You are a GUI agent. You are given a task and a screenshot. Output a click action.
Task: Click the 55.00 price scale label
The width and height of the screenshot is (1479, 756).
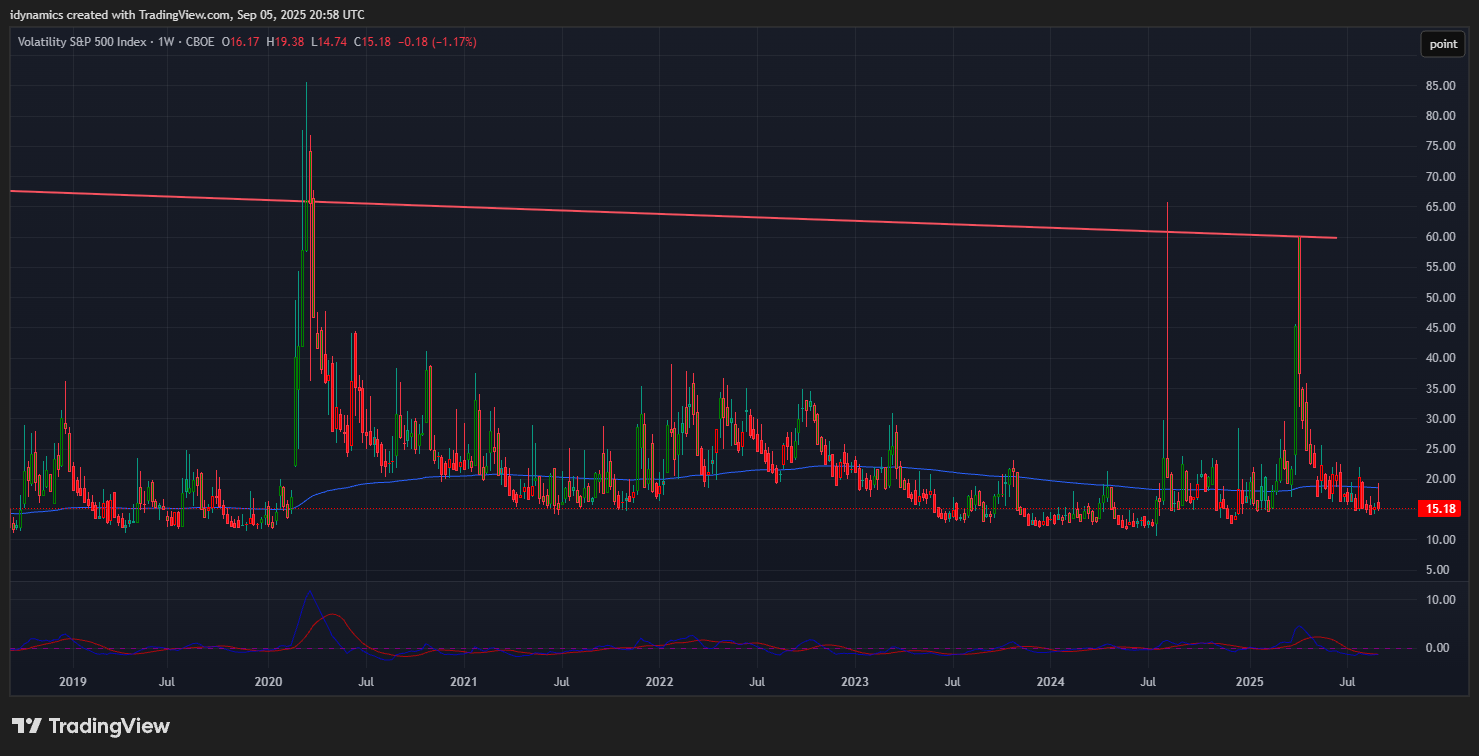1440,267
